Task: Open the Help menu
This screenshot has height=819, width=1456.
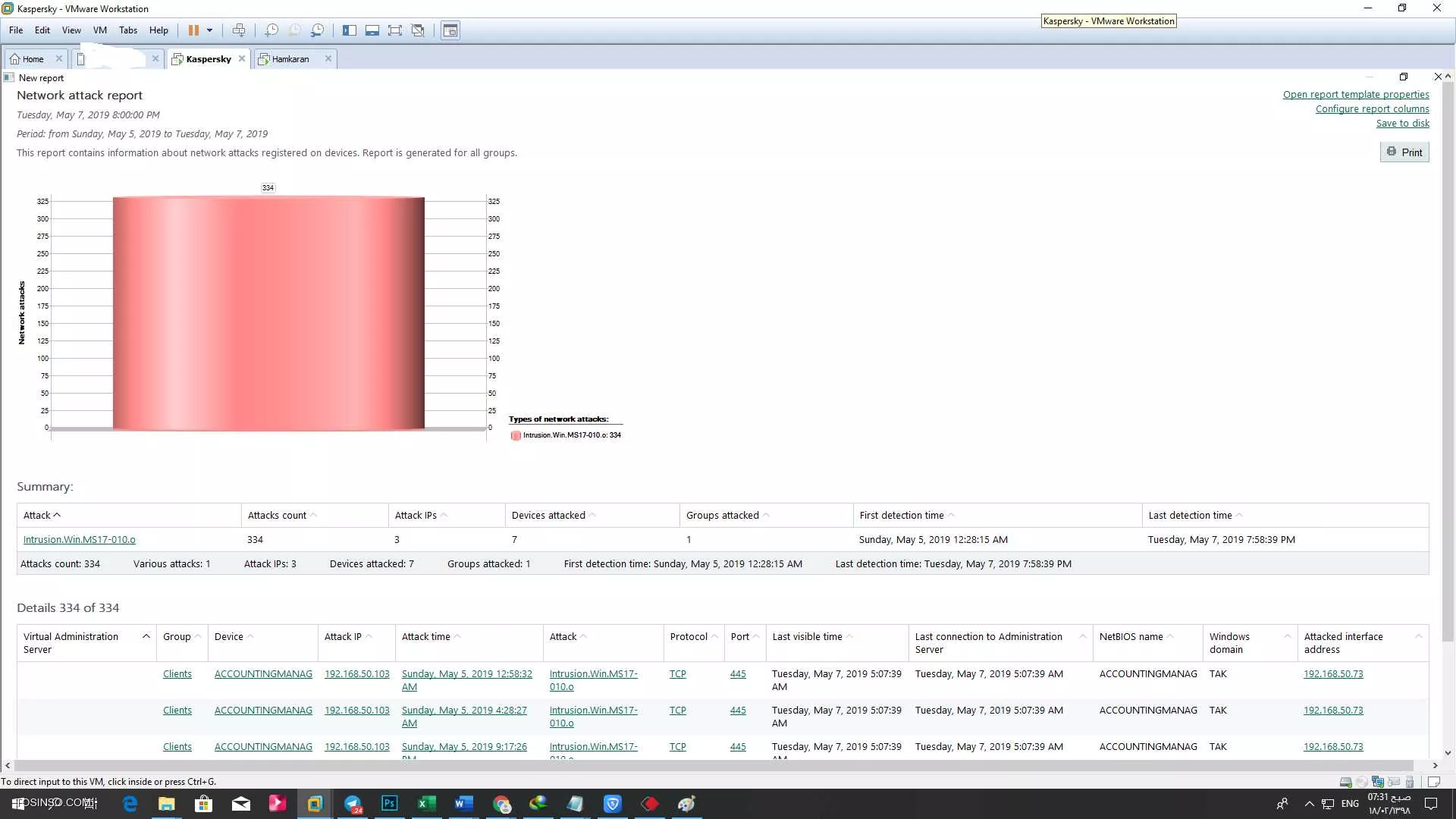Action: (158, 30)
